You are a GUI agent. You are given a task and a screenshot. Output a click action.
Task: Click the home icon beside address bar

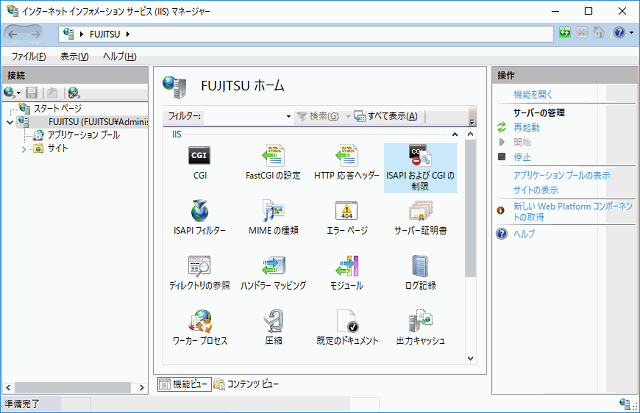[x=598, y=33]
